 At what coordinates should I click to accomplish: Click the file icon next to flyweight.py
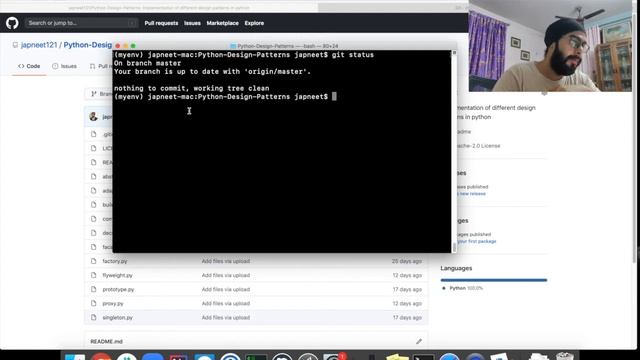(x=94, y=276)
